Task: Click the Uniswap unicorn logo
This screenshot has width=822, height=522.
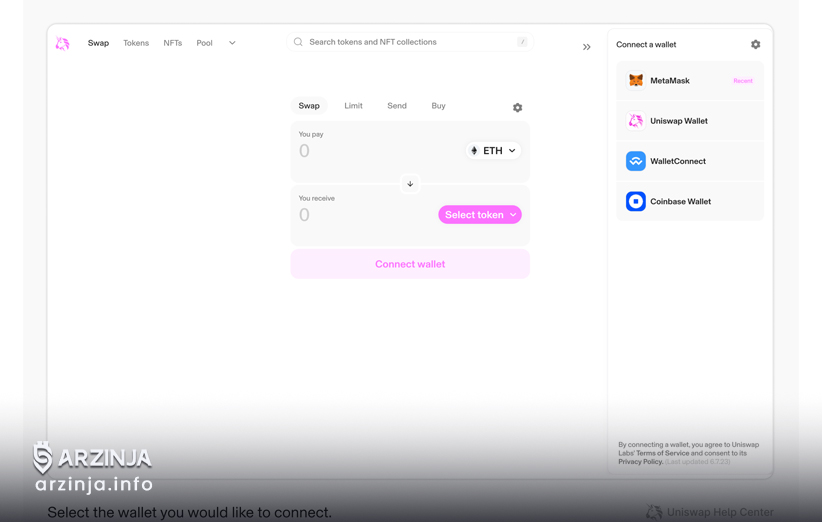Action: [62, 43]
